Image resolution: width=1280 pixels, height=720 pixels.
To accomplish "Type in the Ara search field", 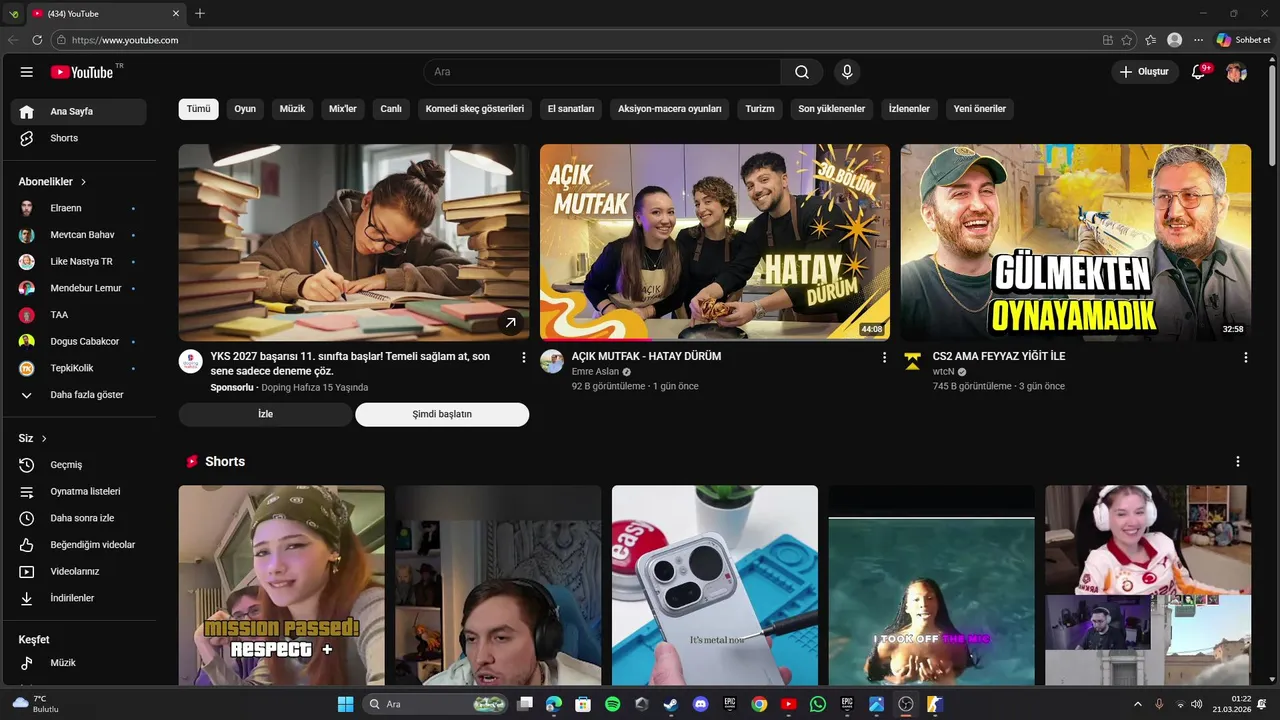I will (x=602, y=72).
